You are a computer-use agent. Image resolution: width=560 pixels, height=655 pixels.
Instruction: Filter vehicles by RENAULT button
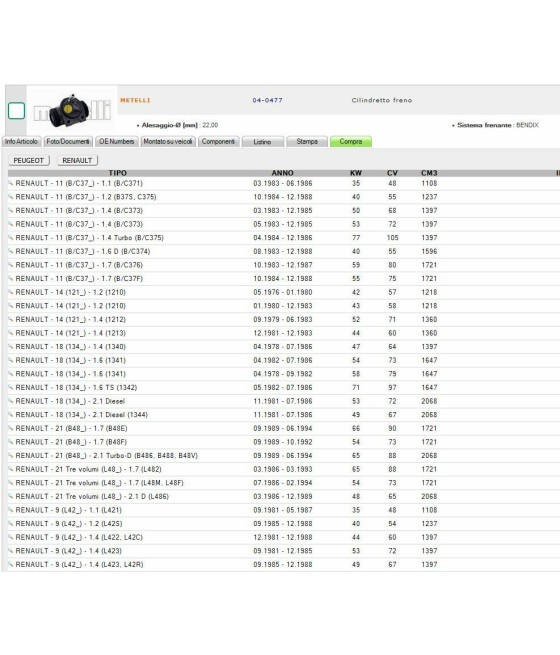tap(77, 160)
